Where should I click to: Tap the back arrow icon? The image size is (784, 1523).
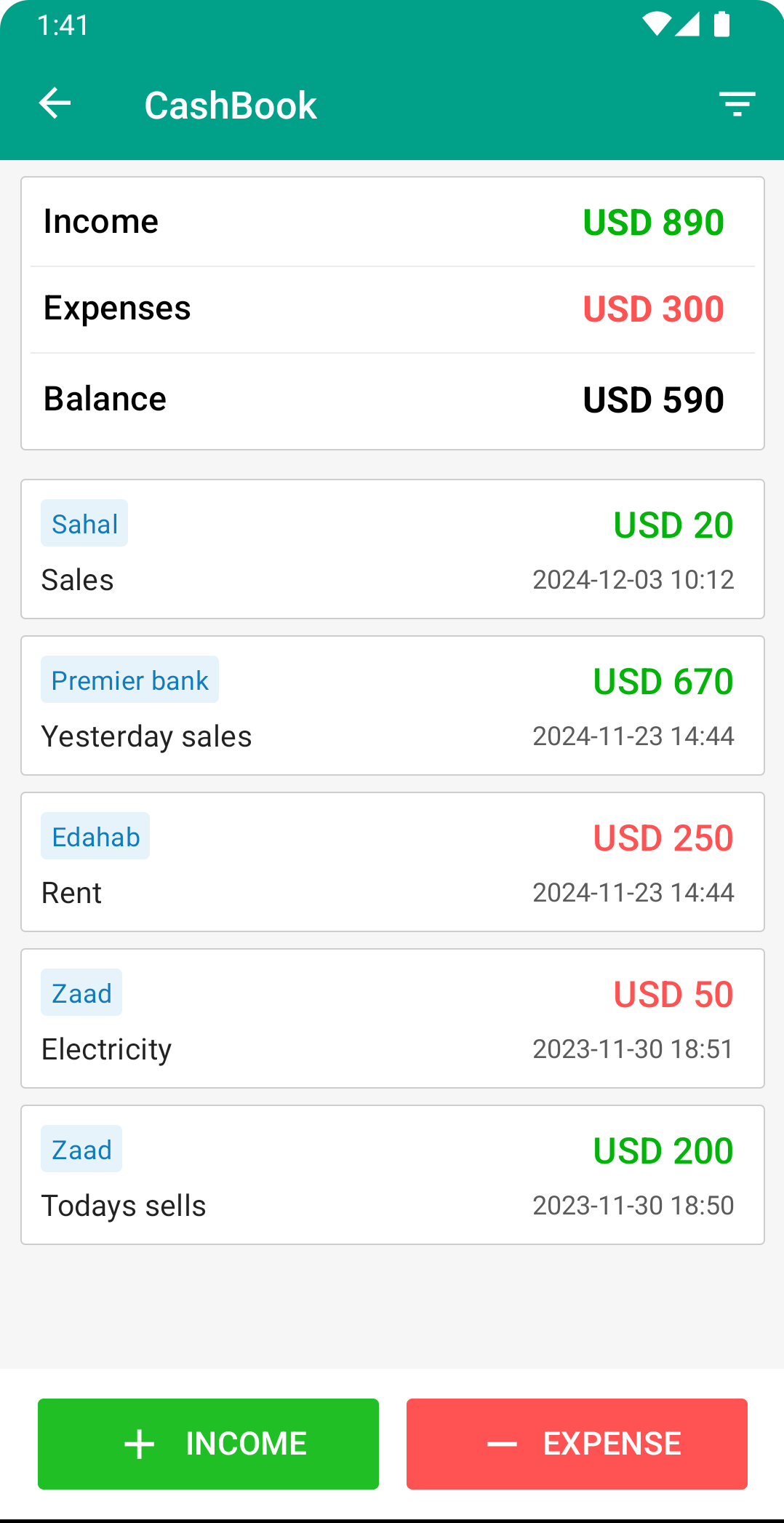[55, 103]
